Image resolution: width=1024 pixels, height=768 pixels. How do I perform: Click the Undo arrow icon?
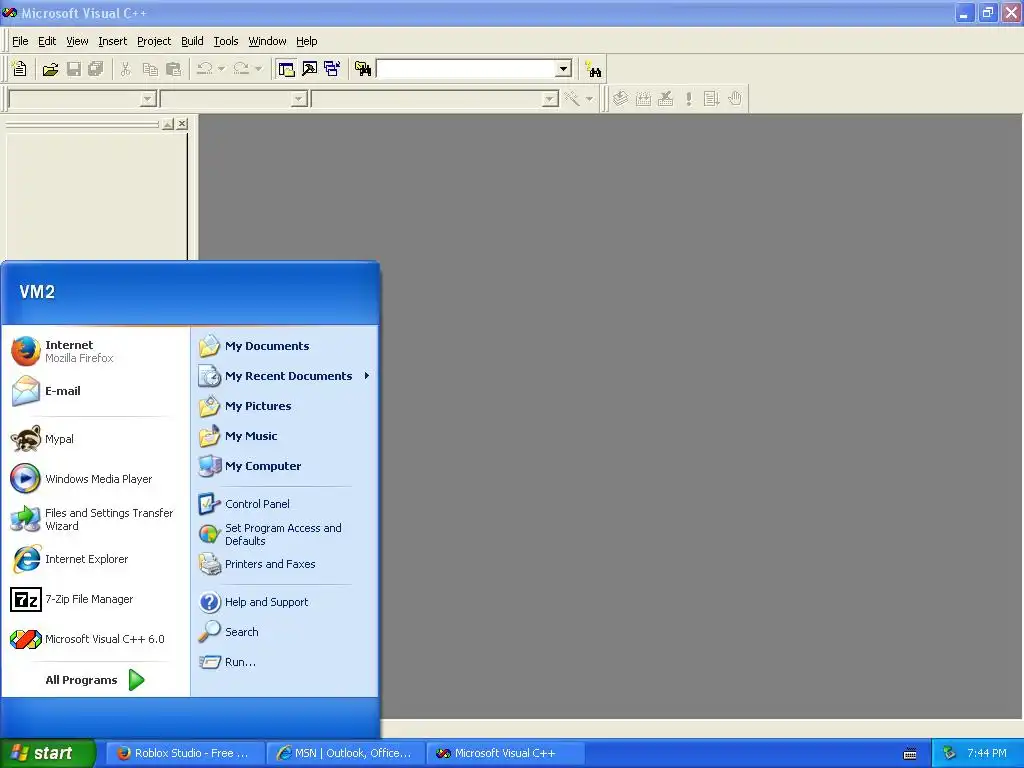204,69
